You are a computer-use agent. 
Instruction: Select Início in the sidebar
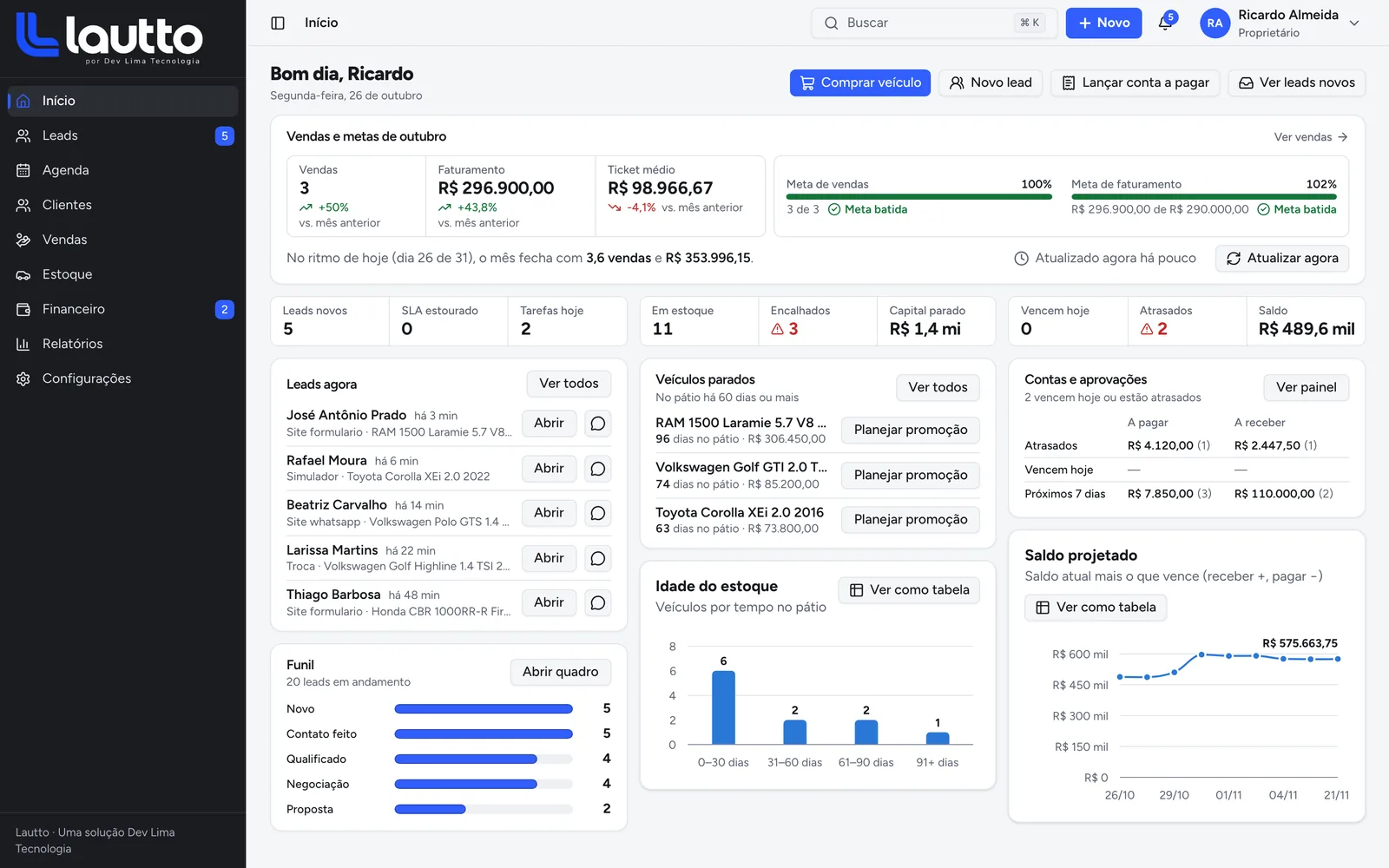[123, 101]
